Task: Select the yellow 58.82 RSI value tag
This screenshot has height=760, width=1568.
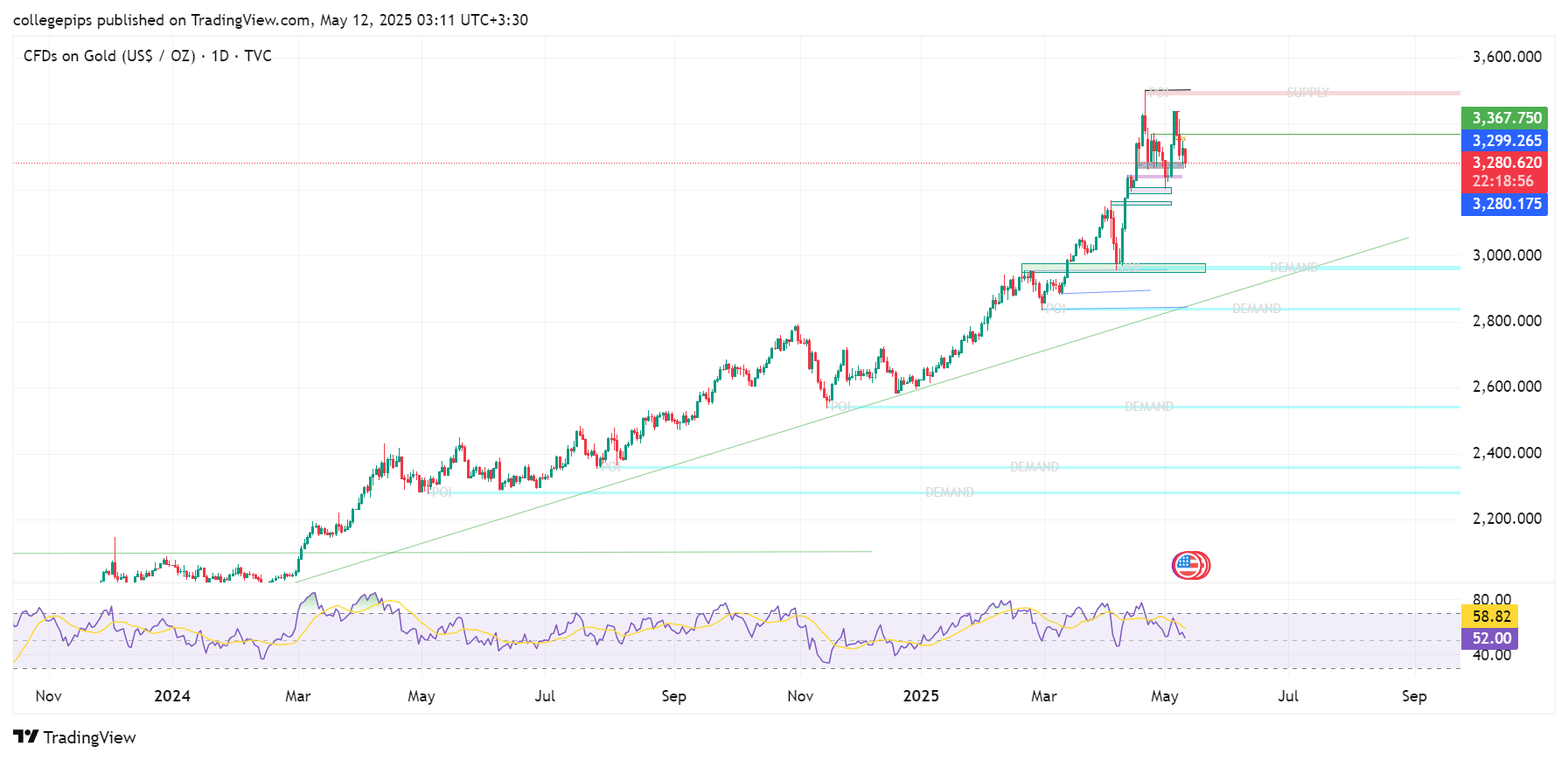Action: pos(1491,617)
